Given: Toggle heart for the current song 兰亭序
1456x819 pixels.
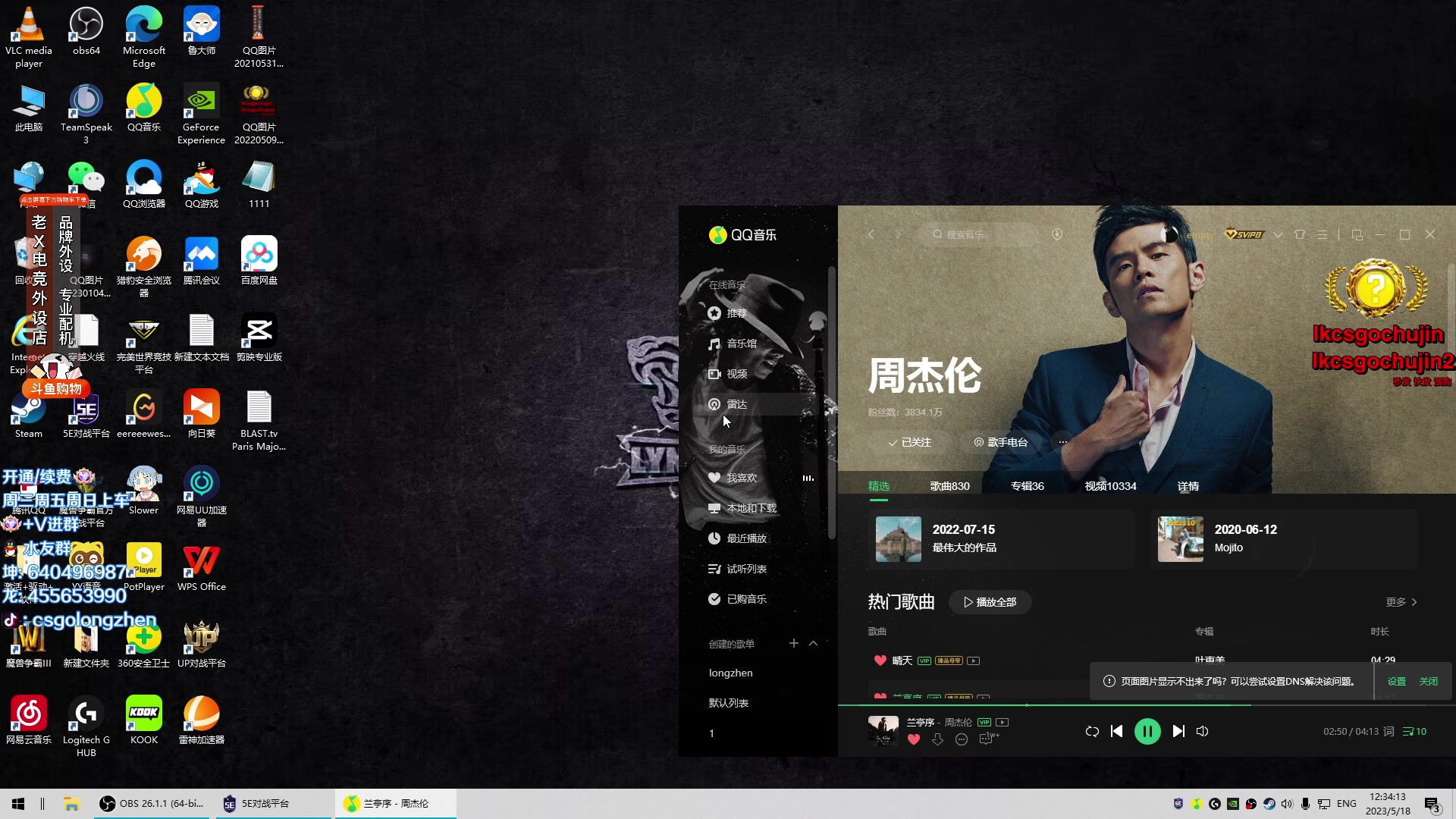Looking at the screenshot, I should 914,739.
